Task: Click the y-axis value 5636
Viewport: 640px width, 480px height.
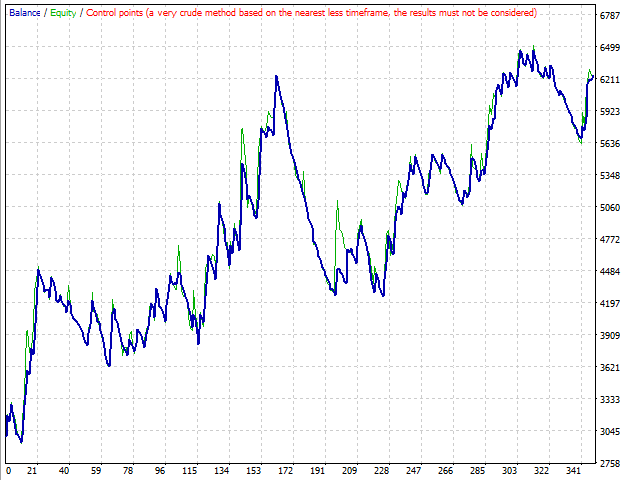Action: [x=610, y=144]
